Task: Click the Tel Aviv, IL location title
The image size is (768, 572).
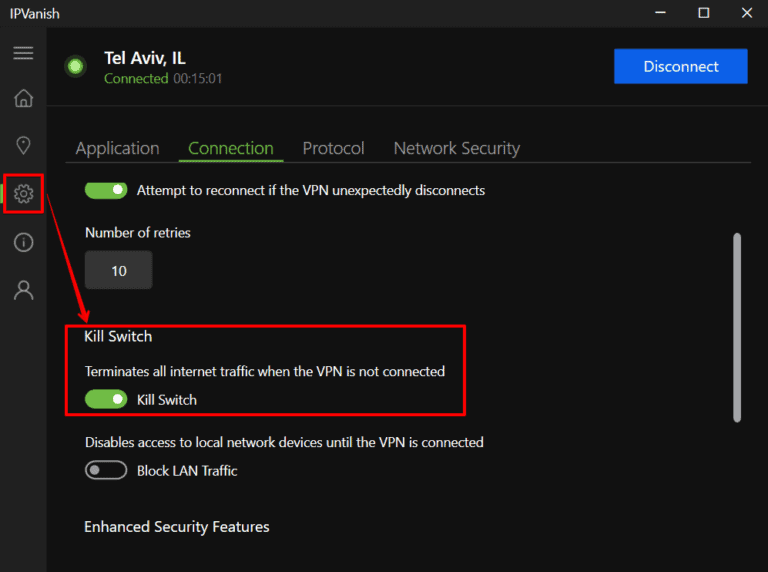Action: [145, 58]
